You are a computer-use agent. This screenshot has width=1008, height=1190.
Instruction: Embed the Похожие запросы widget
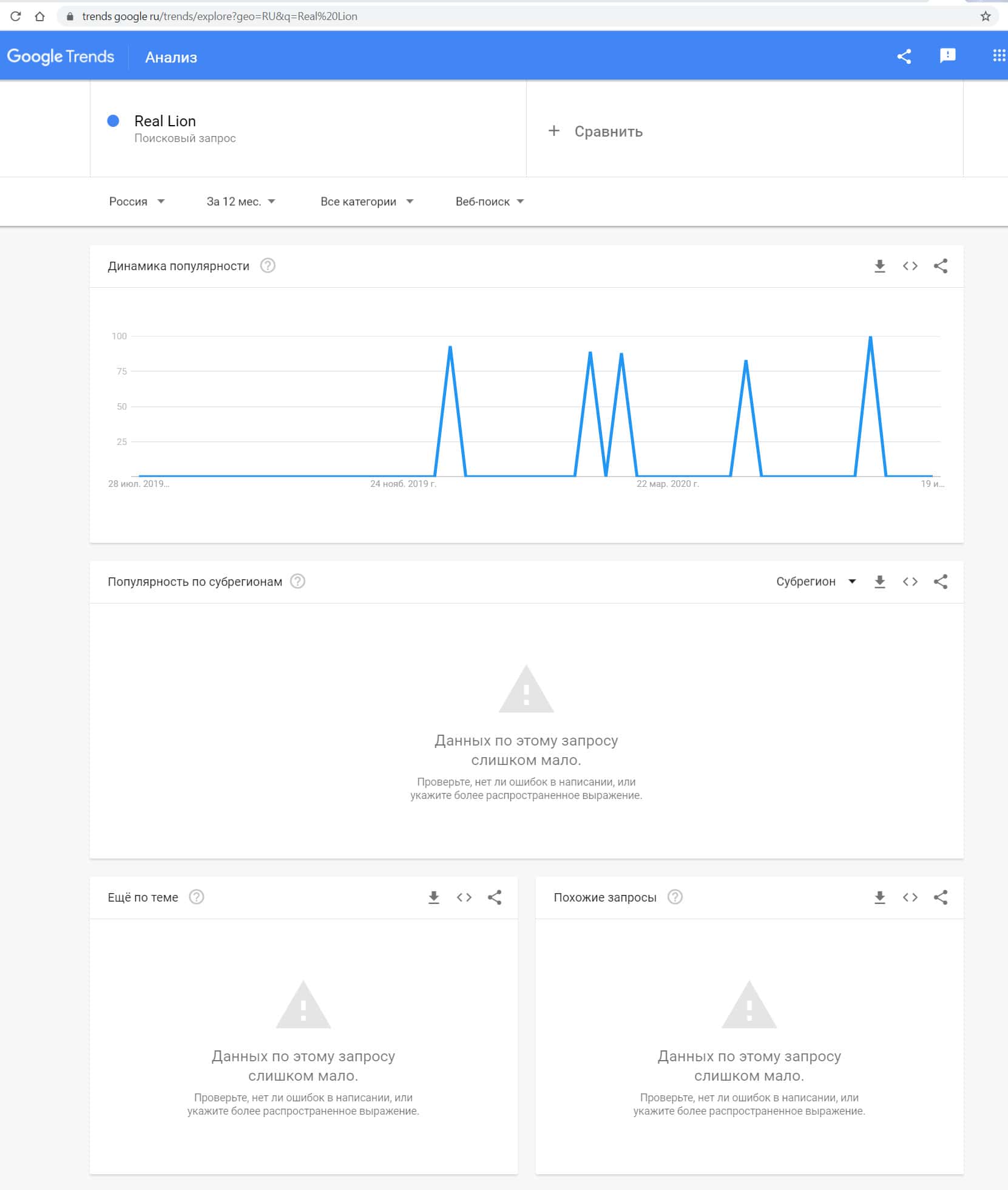(910, 897)
